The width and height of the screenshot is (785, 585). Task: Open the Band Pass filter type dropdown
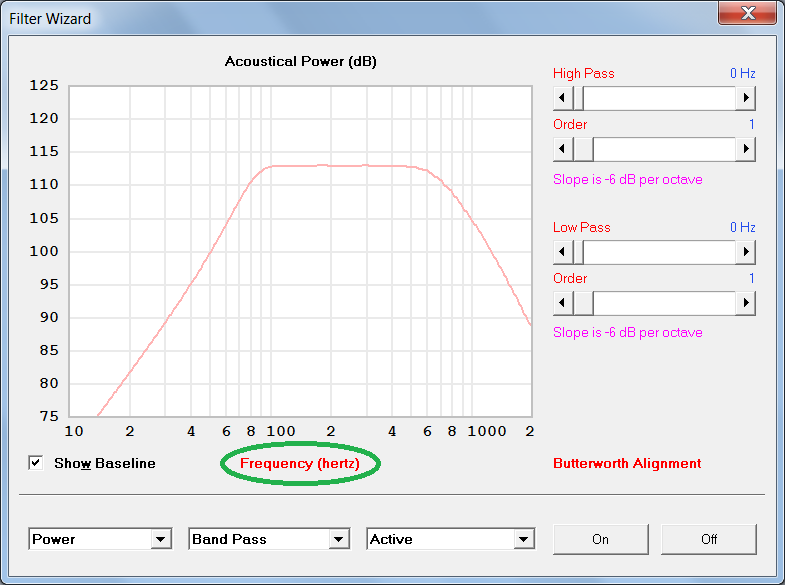pyautogui.click(x=339, y=539)
